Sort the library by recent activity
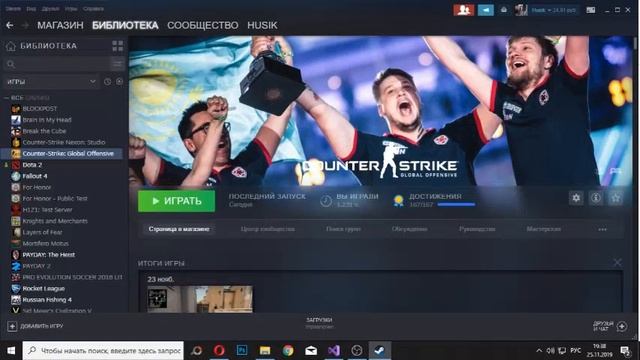 click(x=107, y=82)
